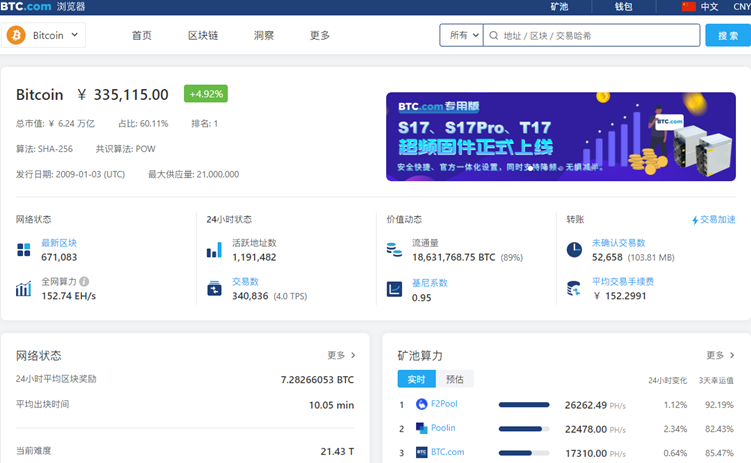The image size is (751, 463).
Task: Click the info icon next to 全网算力
Action: (x=84, y=282)
